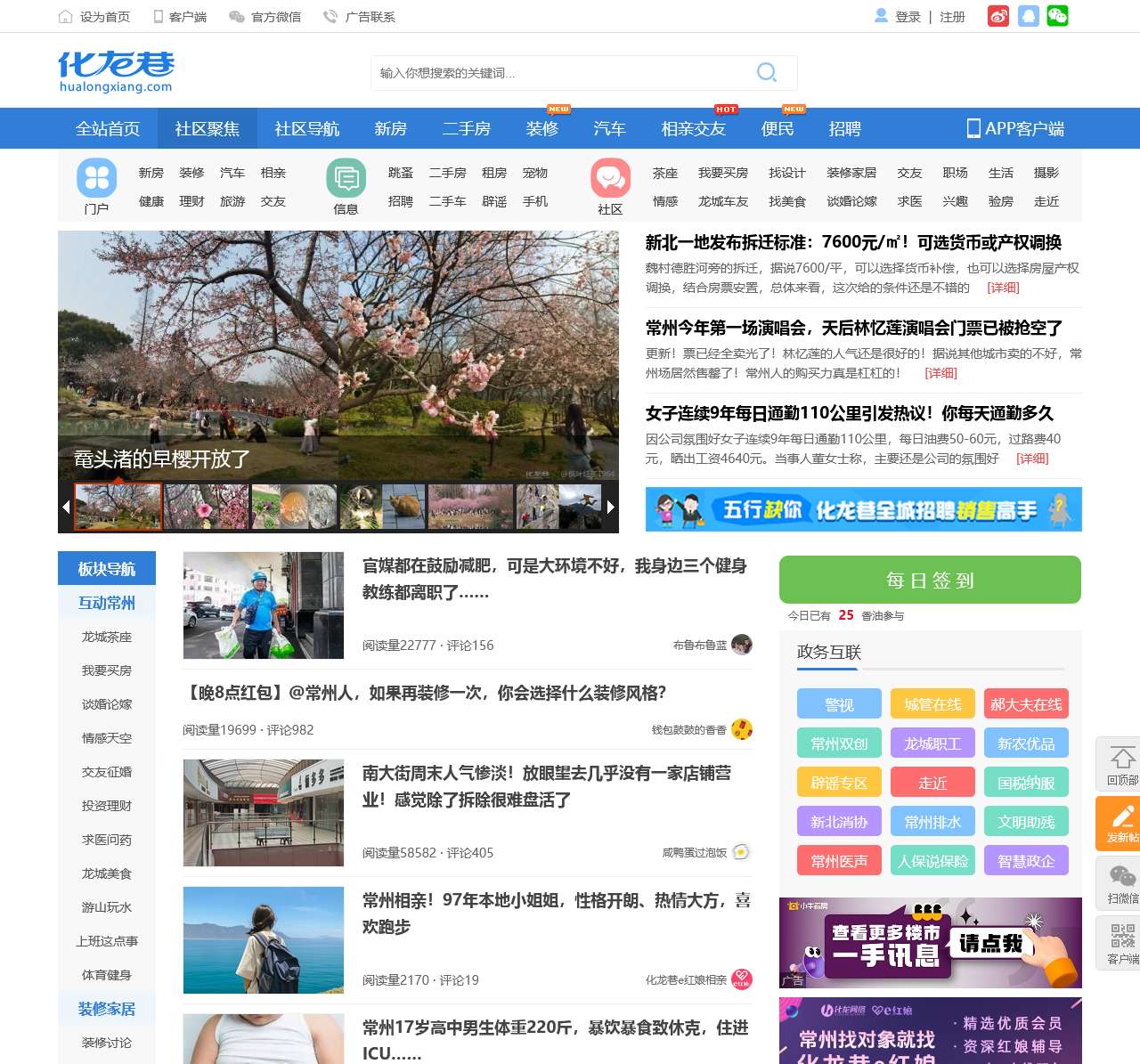Image resolution: width=1140 pixels, height=1064 pixels.
Task: Click the user login person icon
Action: point(882,16)
